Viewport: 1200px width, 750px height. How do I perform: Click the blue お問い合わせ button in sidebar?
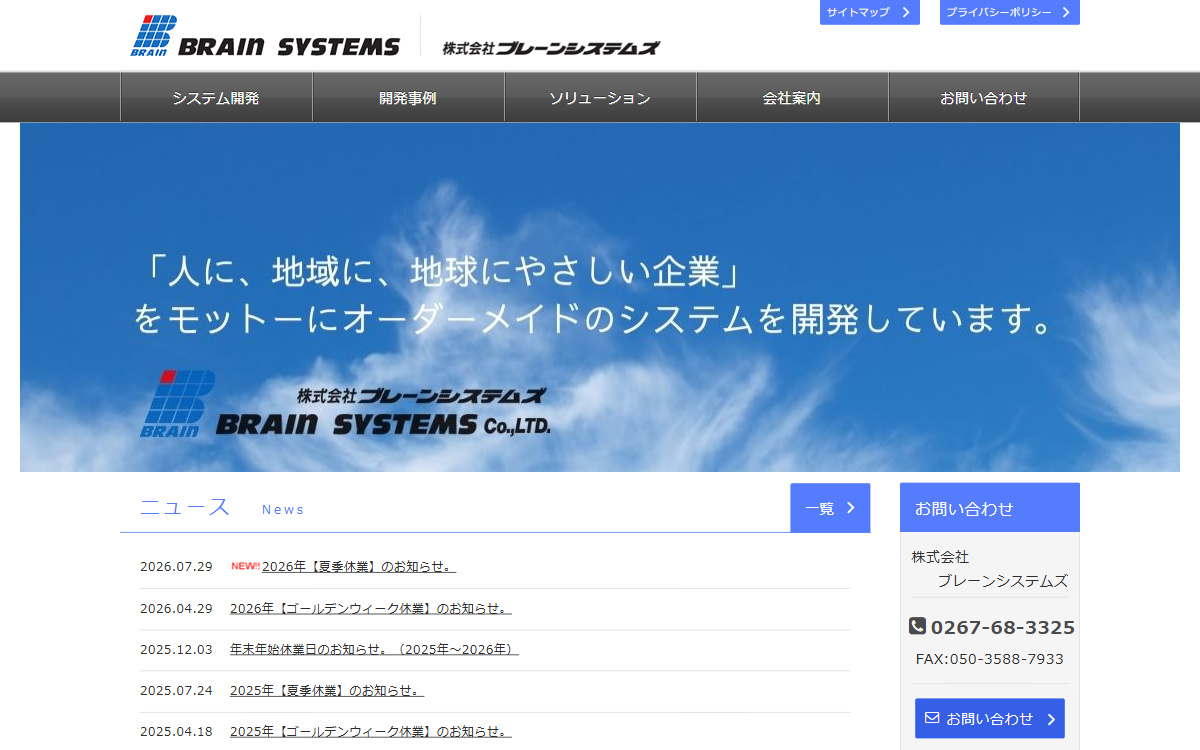pos(990,719)
